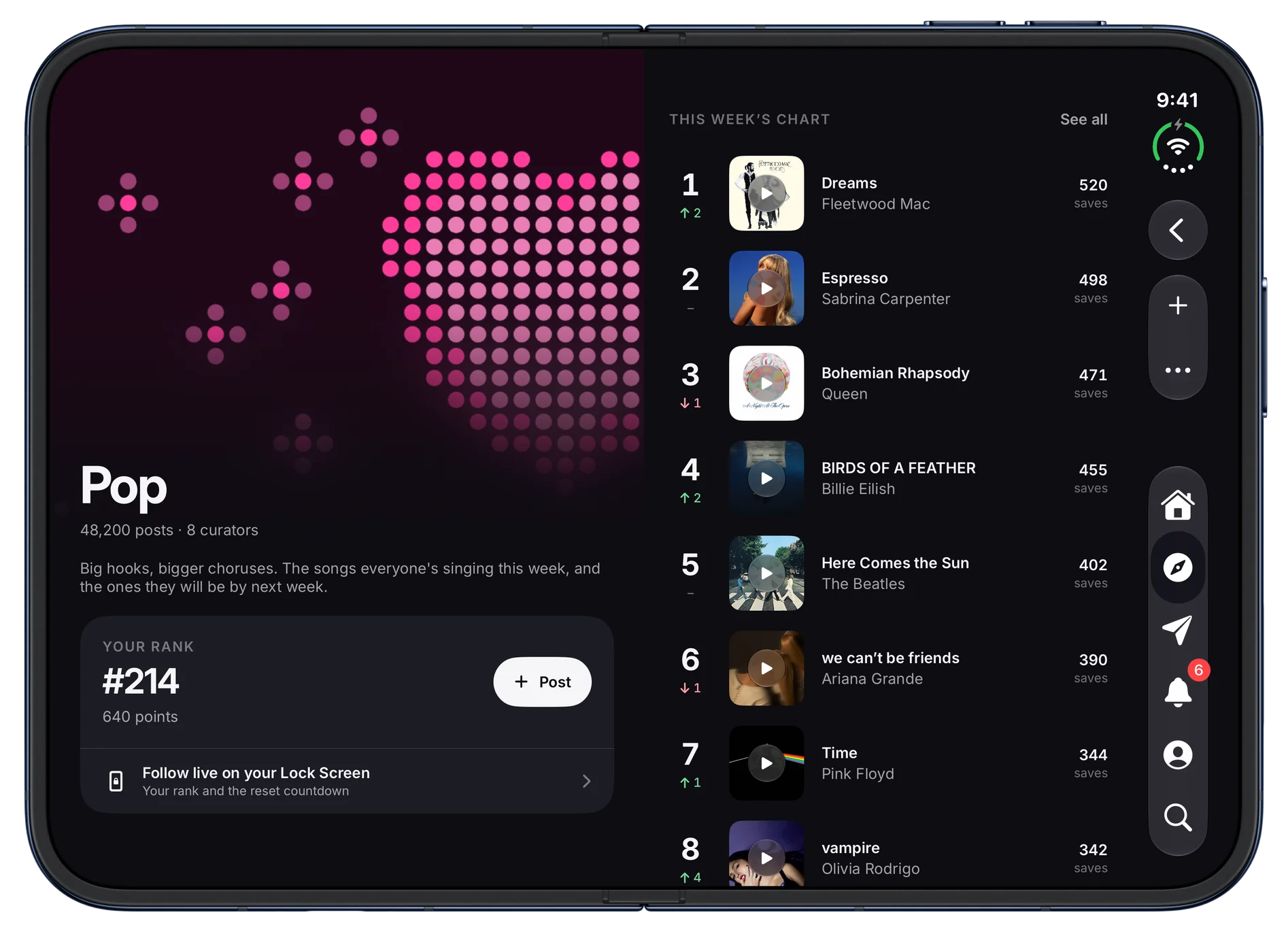Screen dimensions: 1288x936
Task: Play Espresso by Sabrina Carpenter
Action: 766,288
